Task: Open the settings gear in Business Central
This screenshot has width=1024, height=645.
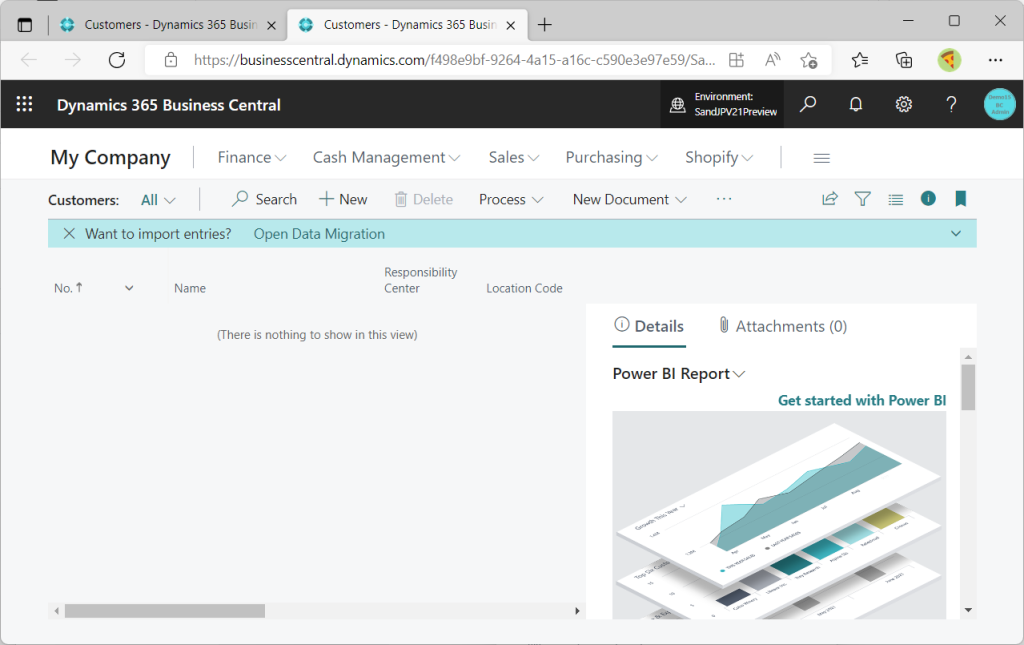Action: [x=903, y=104]
